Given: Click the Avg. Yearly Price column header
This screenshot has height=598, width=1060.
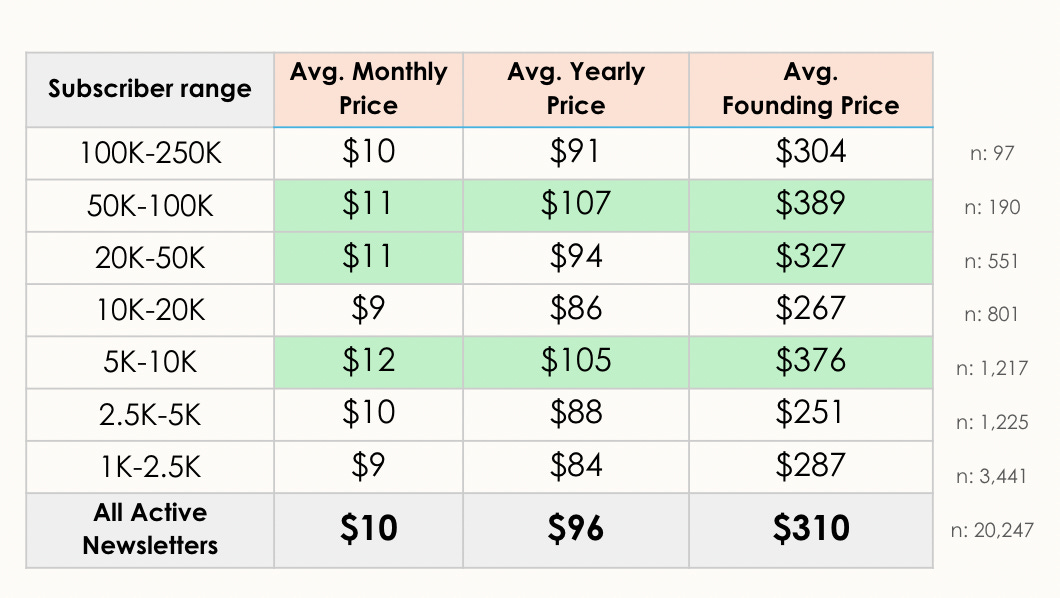Looking at the screenshot, I should point(576,89).
